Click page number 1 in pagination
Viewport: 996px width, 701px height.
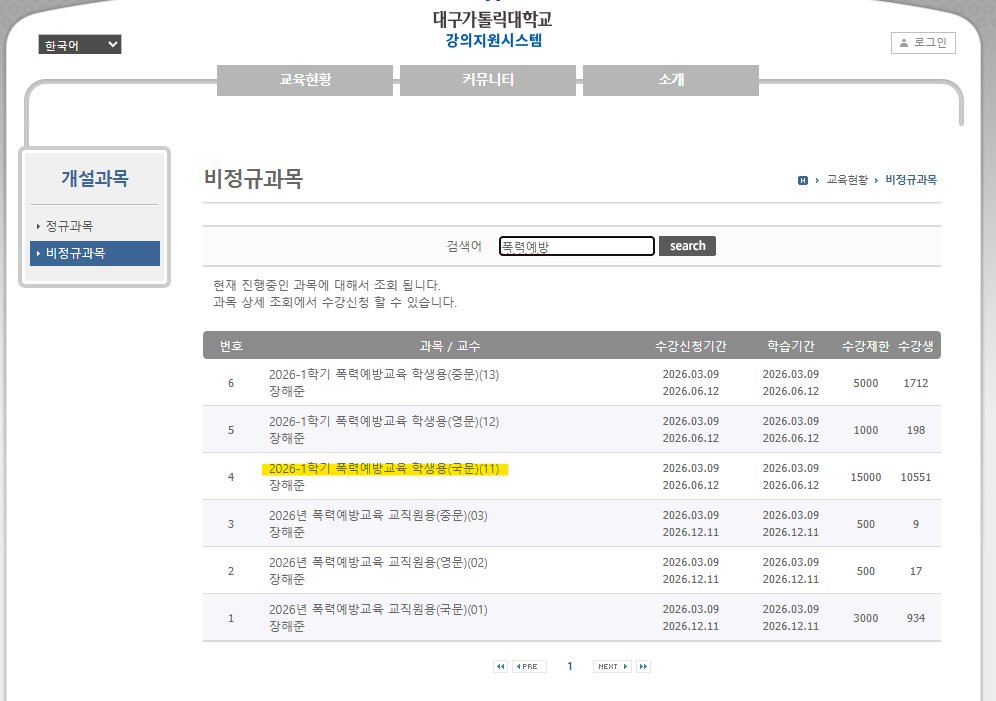[x=570, y=666]
